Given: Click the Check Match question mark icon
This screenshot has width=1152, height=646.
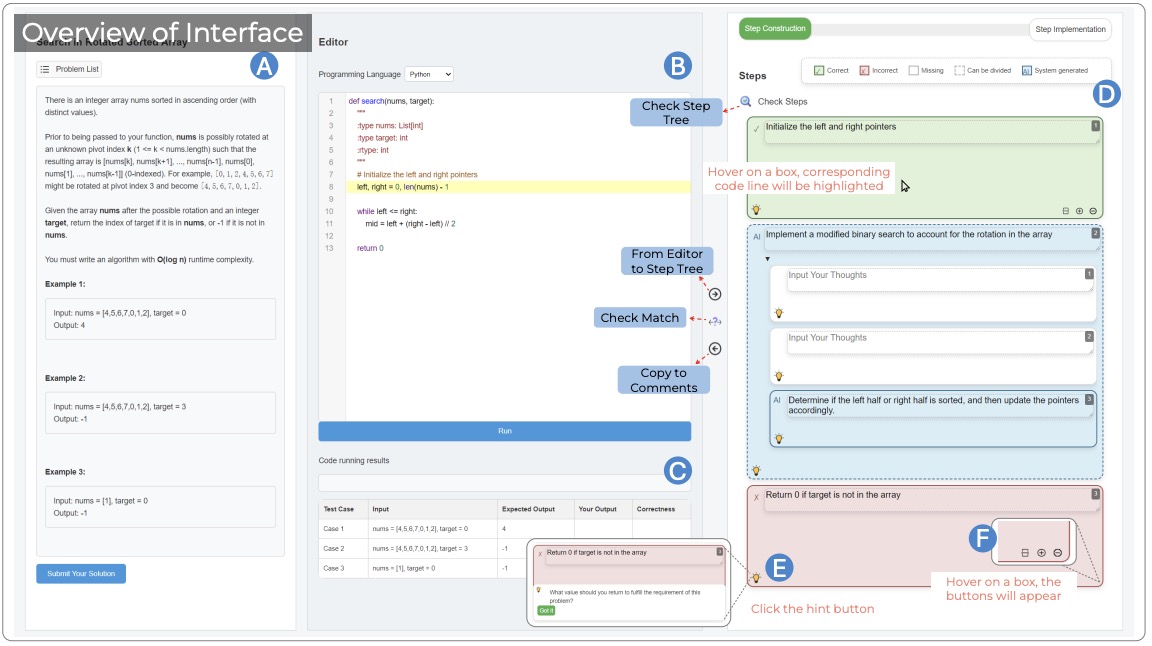Looking at the screenshot, I should 715,321.
